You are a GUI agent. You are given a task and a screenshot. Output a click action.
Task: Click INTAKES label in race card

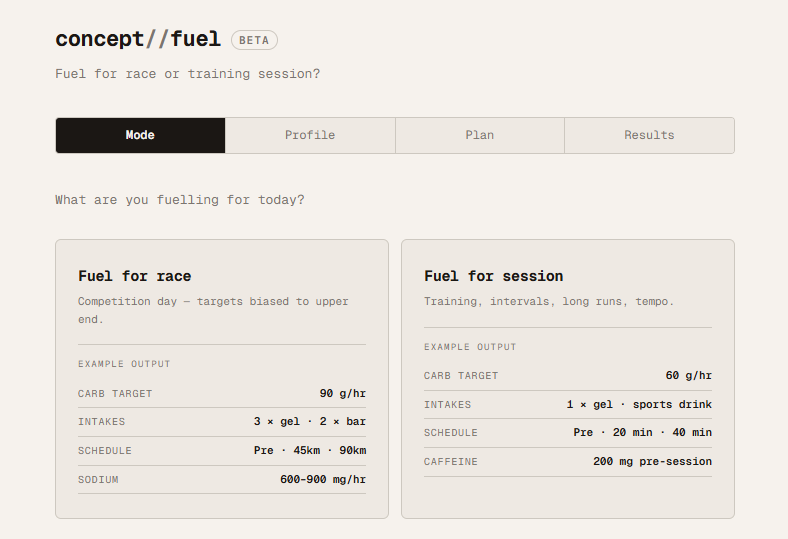(102, 422)
